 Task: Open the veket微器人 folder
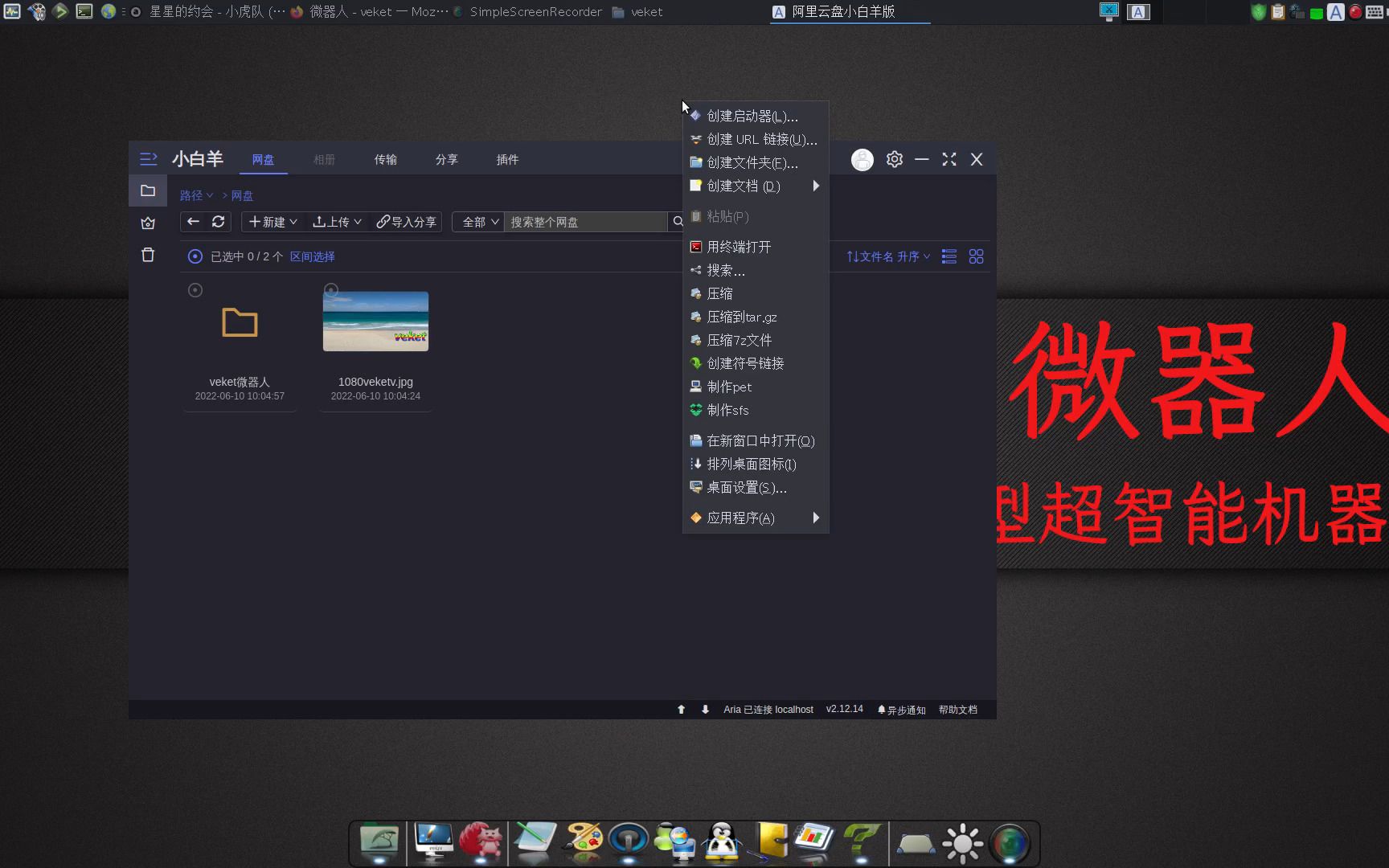point(240,323)
